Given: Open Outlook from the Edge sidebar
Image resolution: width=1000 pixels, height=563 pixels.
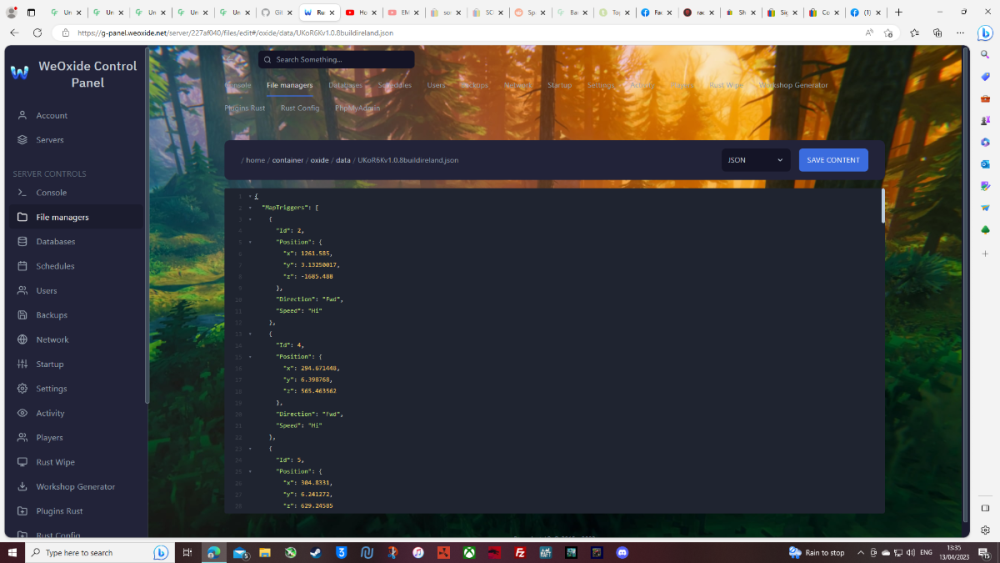Looking at the screenshot, I should tap(985, 164).
